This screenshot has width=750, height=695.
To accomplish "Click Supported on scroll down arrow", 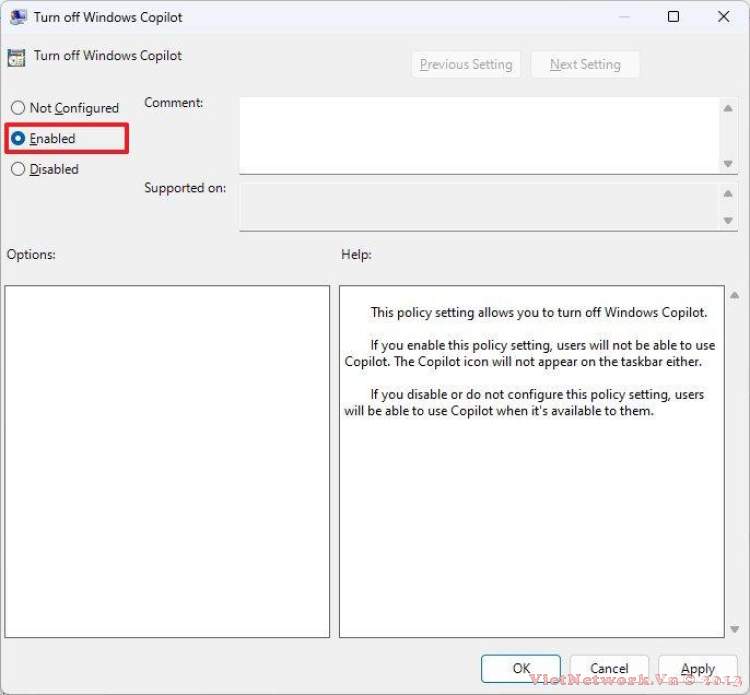I will 728,221.
